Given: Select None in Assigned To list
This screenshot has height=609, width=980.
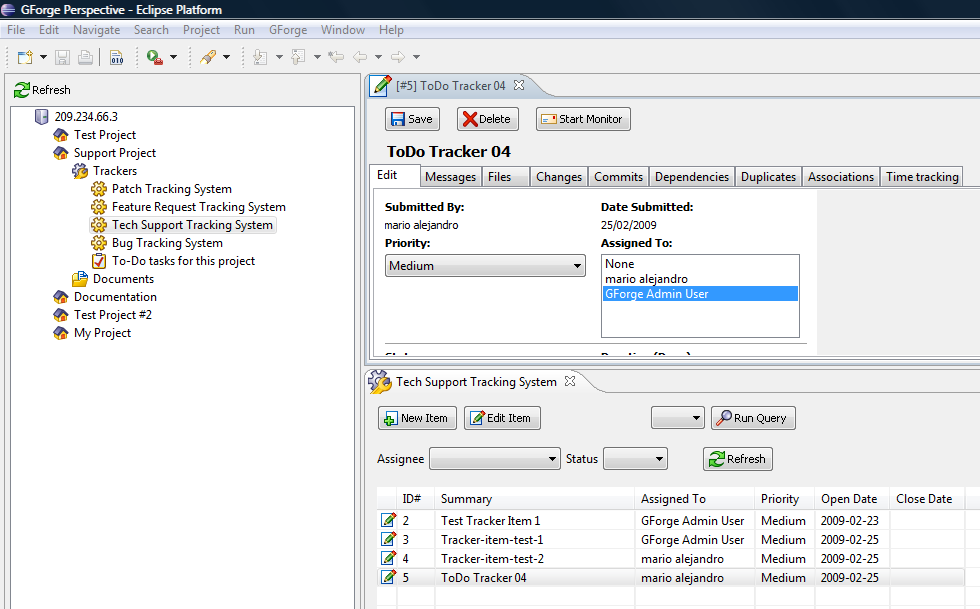Looking at the screenshot, I should [700, 264].
